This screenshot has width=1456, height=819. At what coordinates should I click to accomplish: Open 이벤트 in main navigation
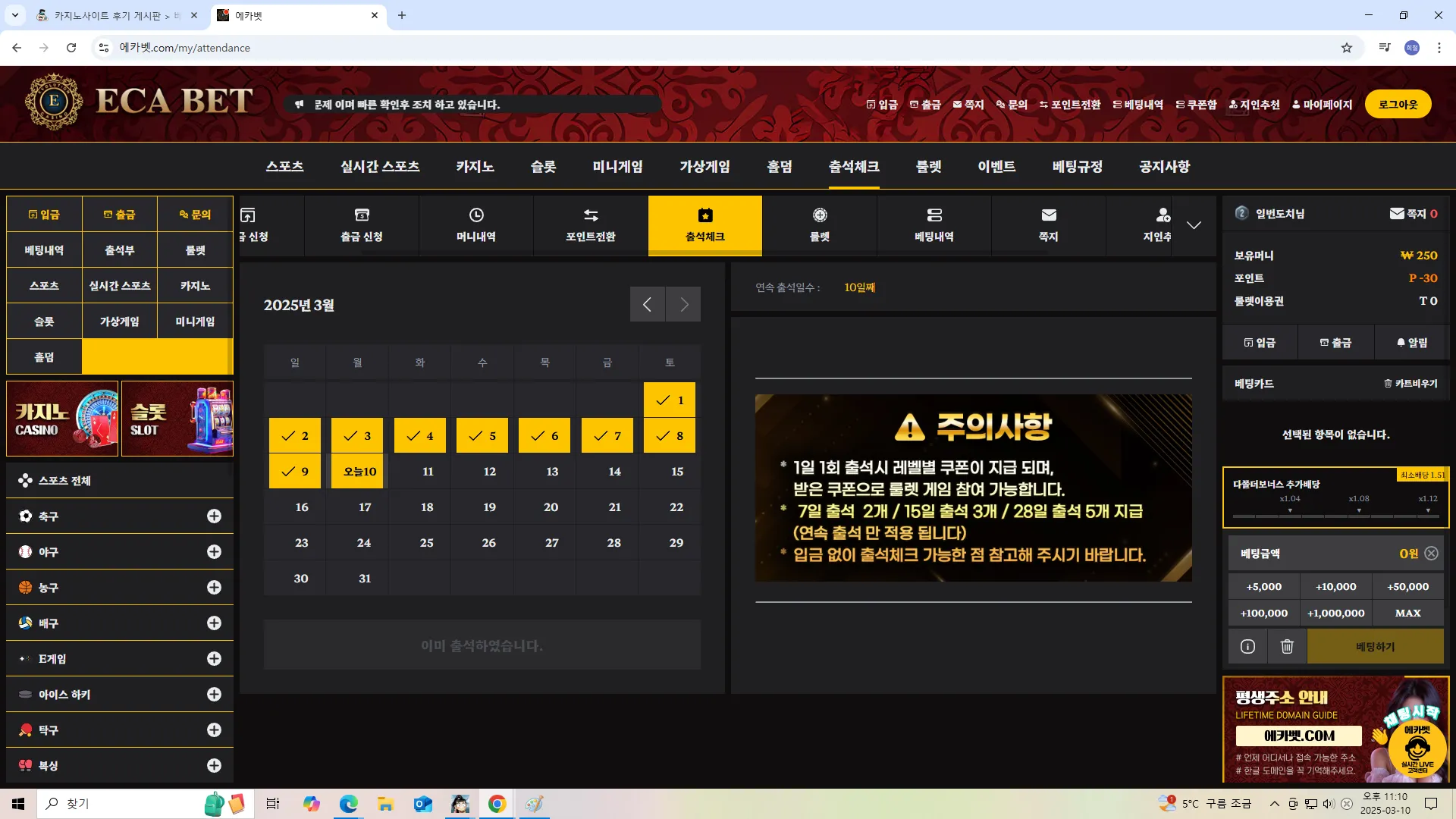(996, 166)
